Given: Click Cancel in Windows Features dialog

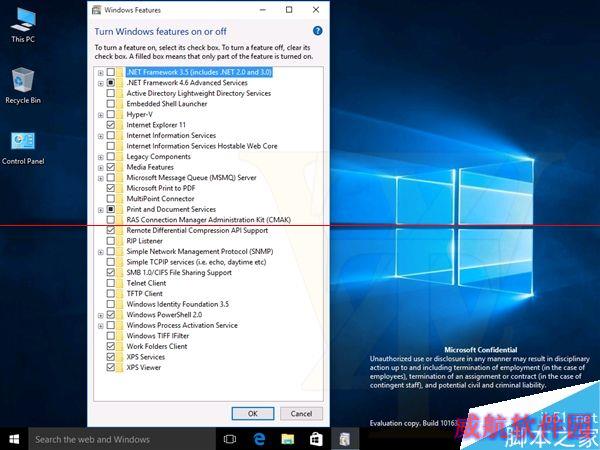Looking at the screenshot, I should [301, 414].
